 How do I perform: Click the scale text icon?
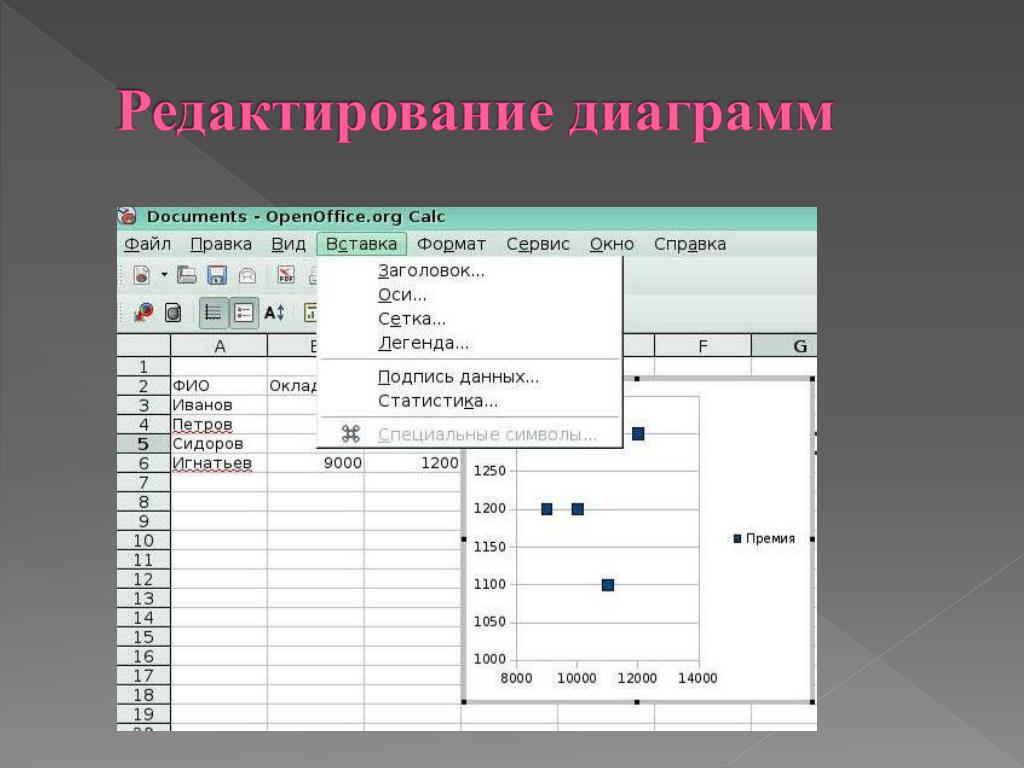pyautogui.click(x=274, y=313)
